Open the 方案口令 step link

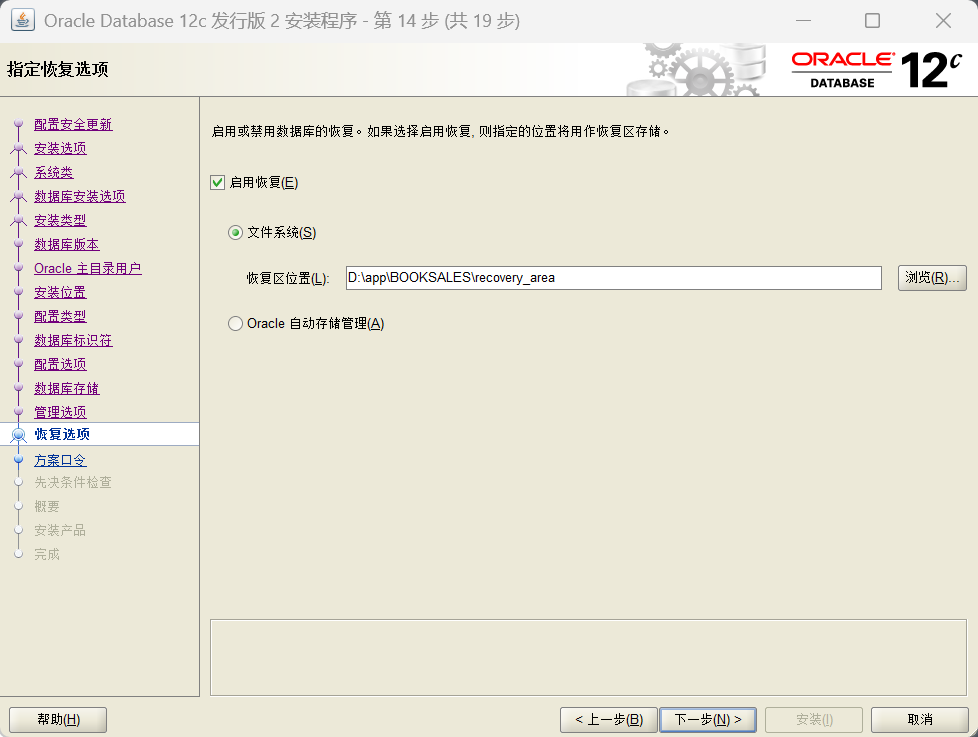[x=60, y=460]
